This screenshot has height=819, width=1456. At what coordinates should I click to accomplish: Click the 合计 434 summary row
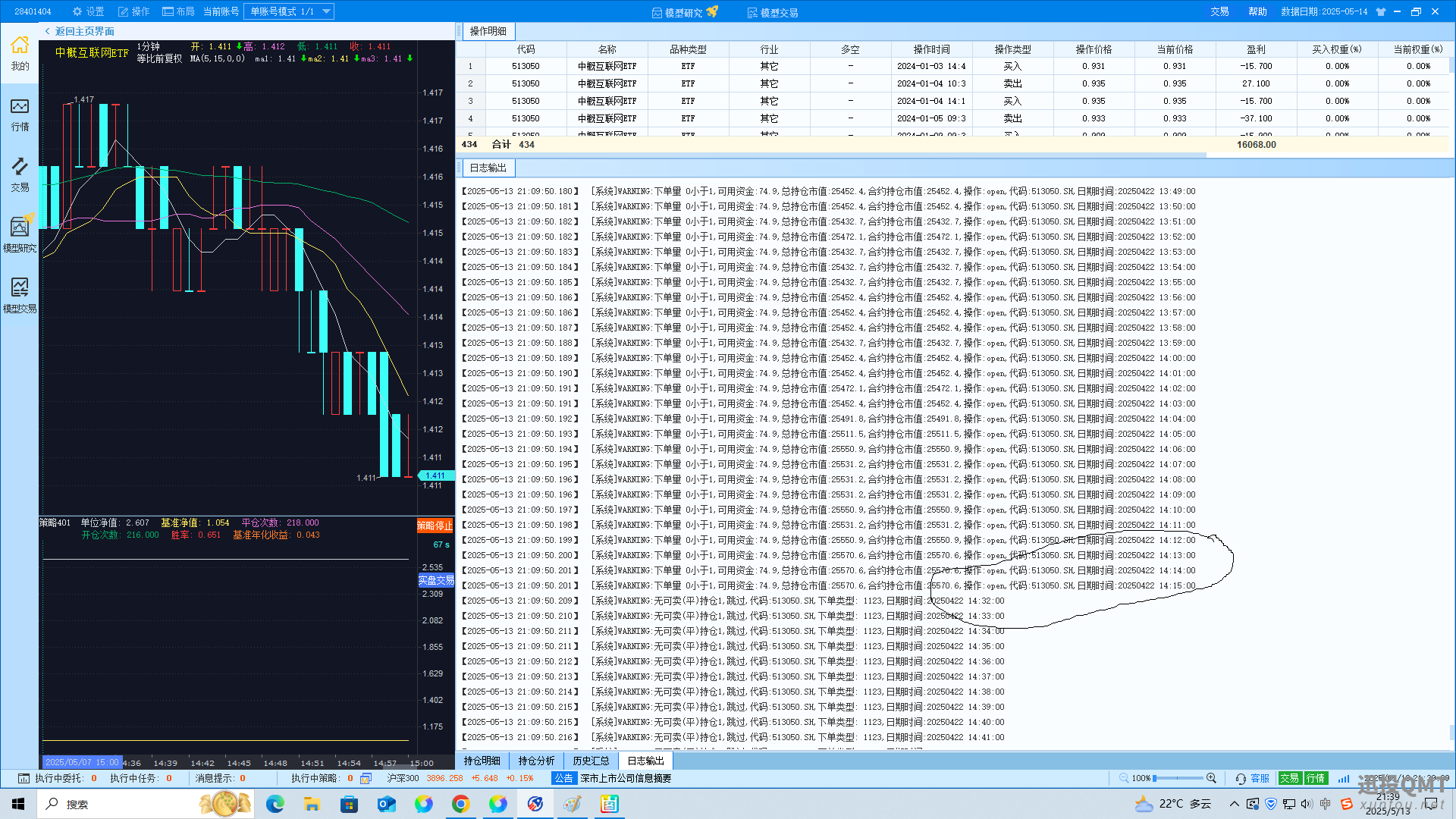click(952, 144)
